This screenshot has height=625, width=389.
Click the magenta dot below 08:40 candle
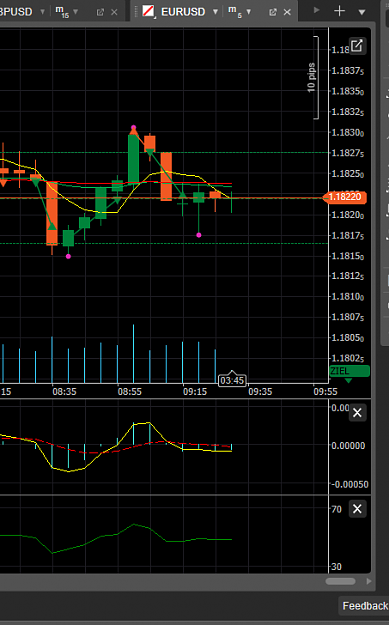coord(68,256)
